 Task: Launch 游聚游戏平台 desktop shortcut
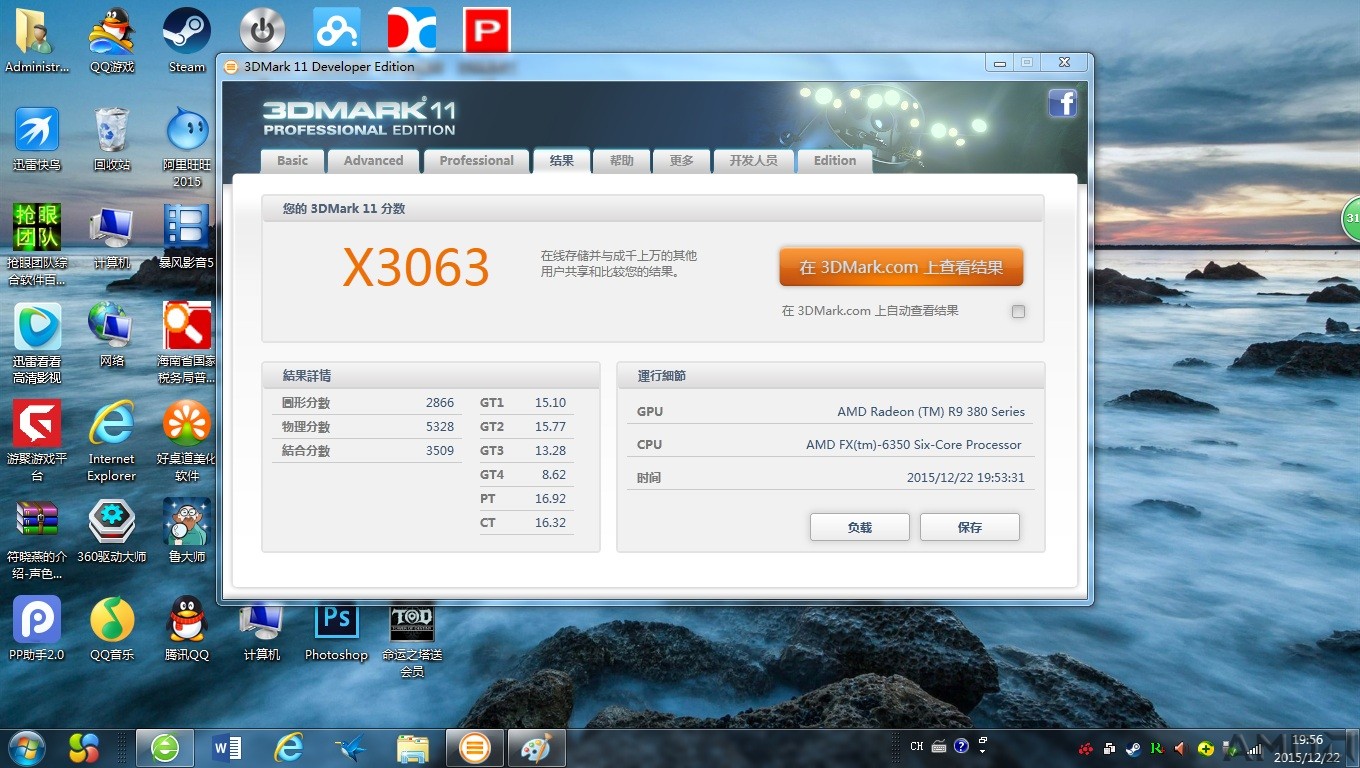(x=37, y=441)
